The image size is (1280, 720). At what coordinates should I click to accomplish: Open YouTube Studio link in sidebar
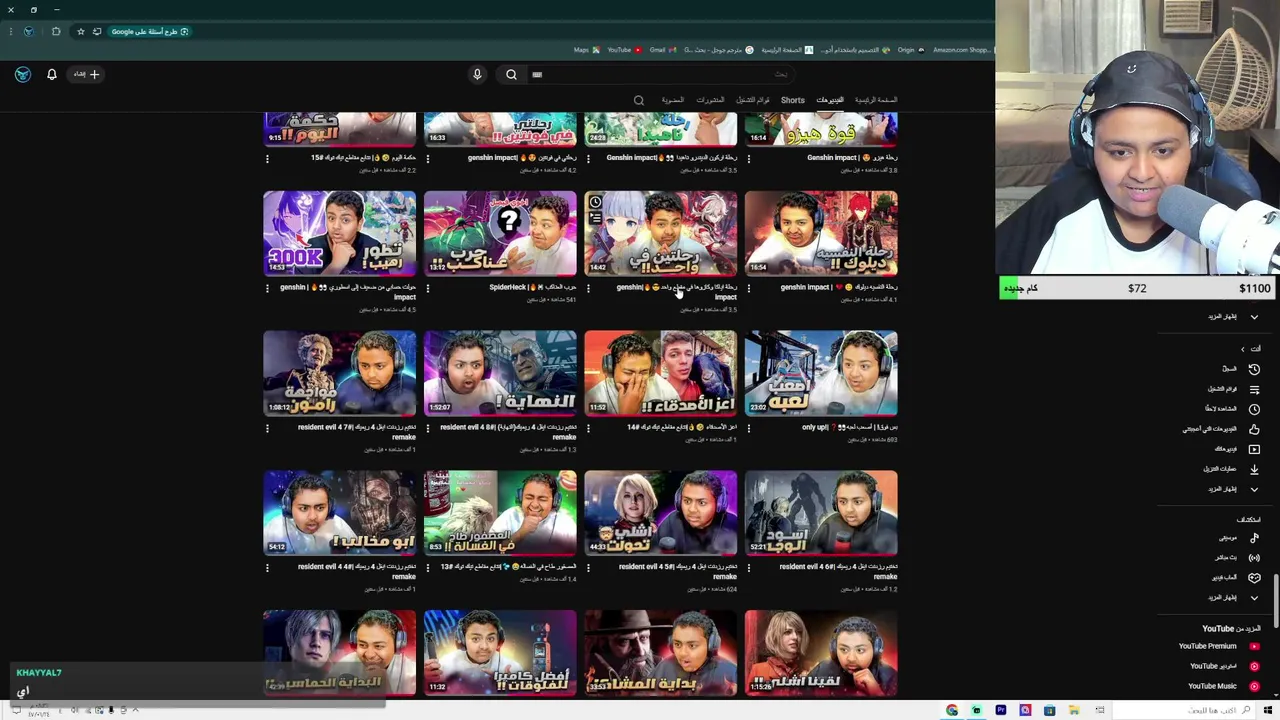click(1224, 666)
